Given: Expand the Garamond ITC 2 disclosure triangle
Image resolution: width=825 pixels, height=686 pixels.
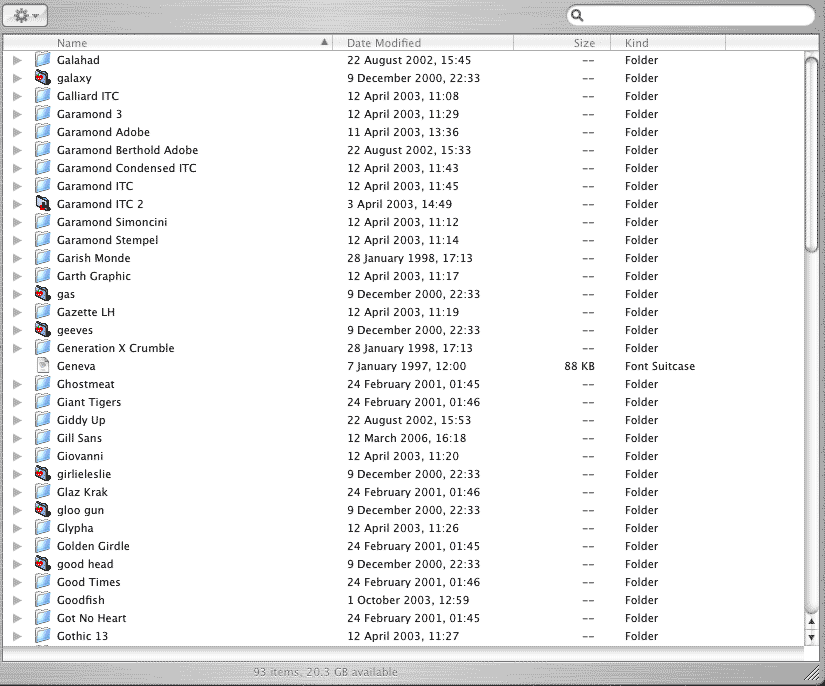Looking at the screenshot, I should (17, 204).
